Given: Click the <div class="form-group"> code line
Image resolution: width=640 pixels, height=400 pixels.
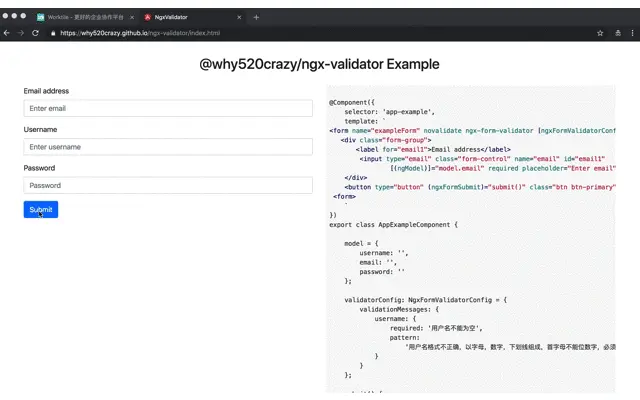Looking at the screenshot, I should (386, 140).
